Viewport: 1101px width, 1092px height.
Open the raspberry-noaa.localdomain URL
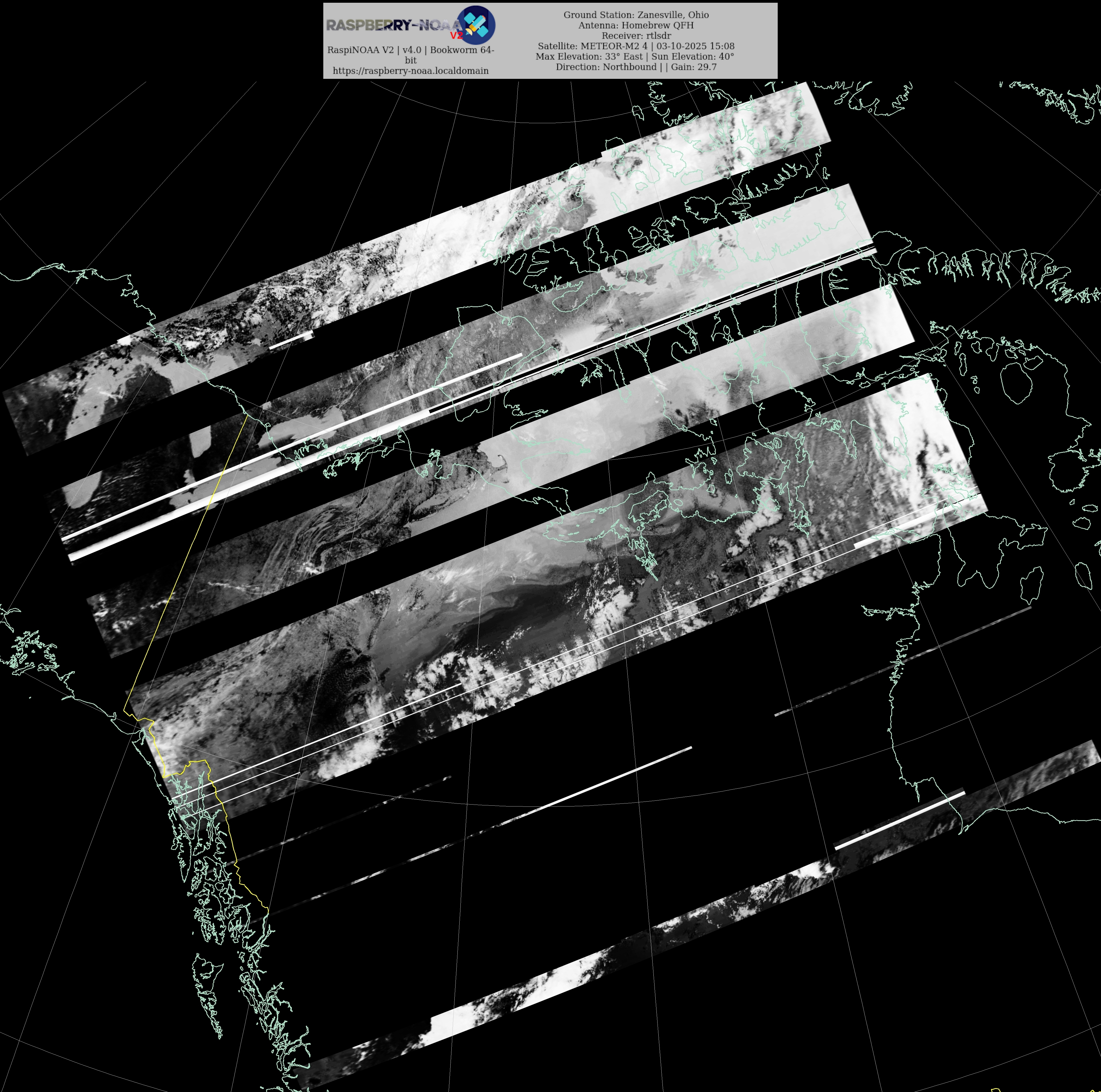click(410, 71)
